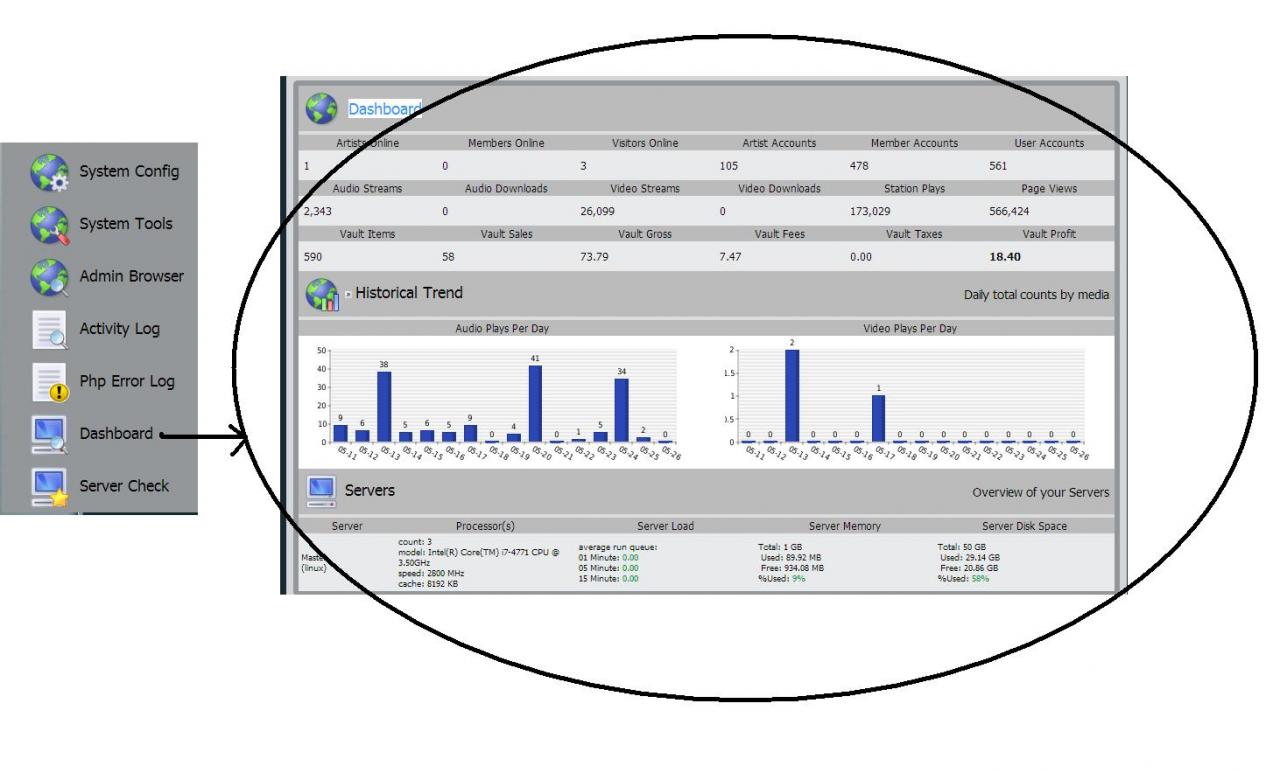Select the Server Check menu label

pos(124,486)
